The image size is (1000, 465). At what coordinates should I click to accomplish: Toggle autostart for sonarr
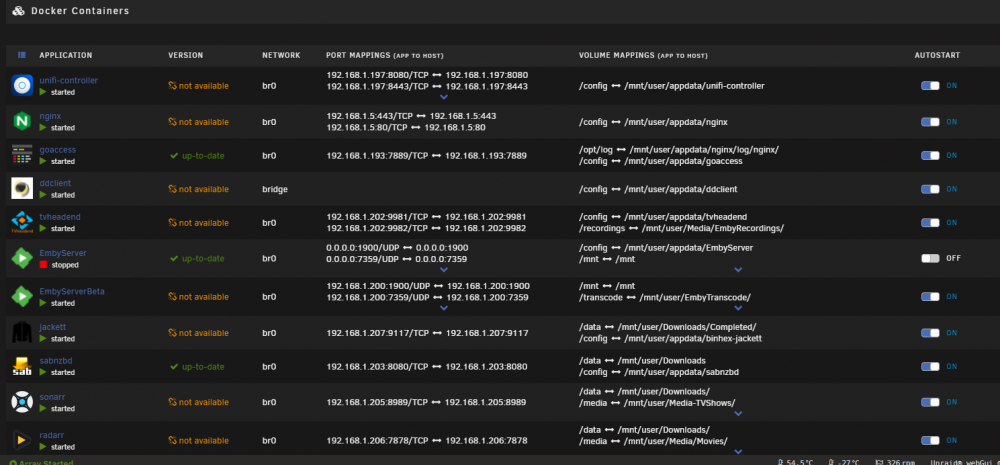coord(930,402)
